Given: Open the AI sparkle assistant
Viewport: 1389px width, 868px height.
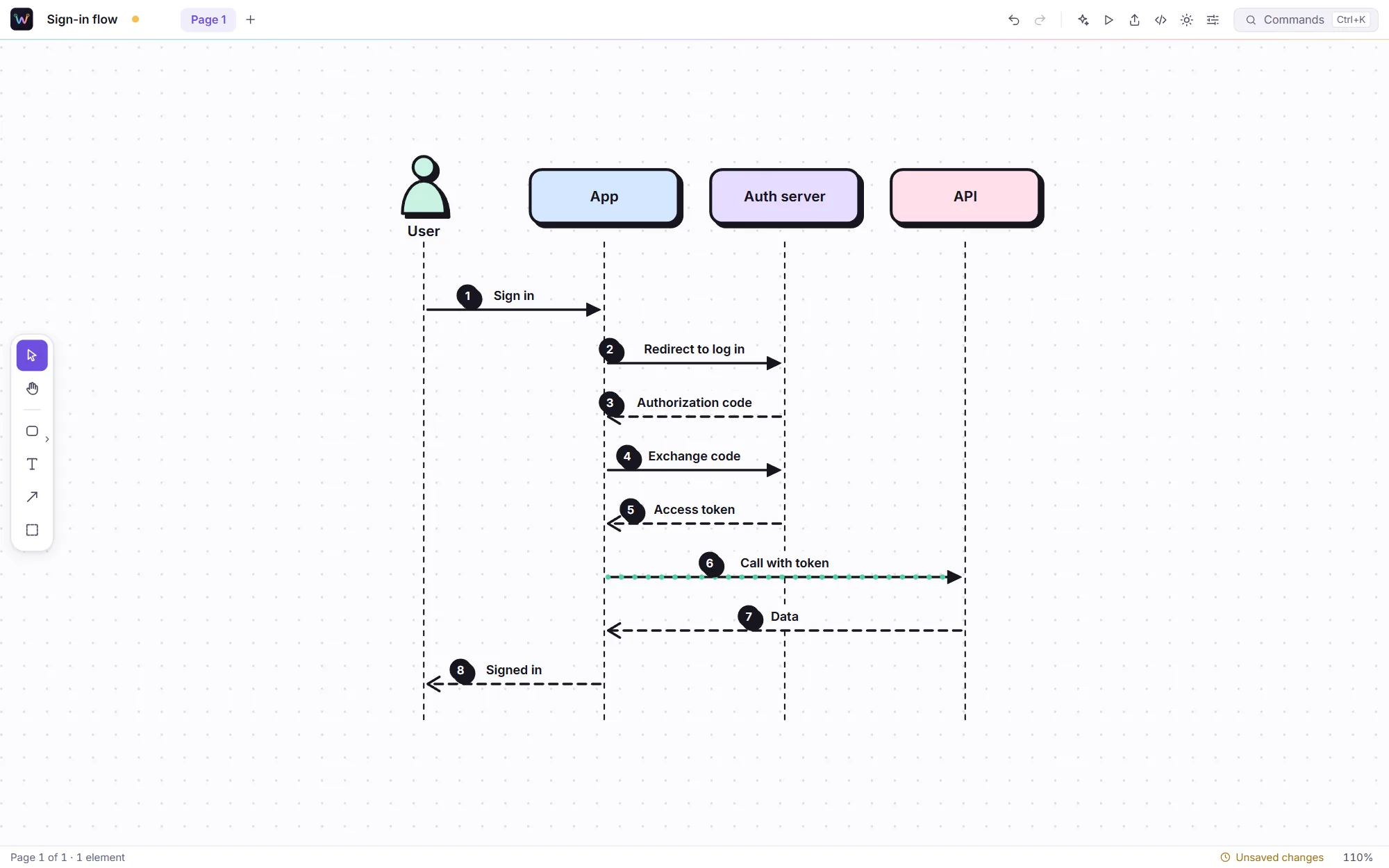Looking at the screenshot, I should [1083, 20].
